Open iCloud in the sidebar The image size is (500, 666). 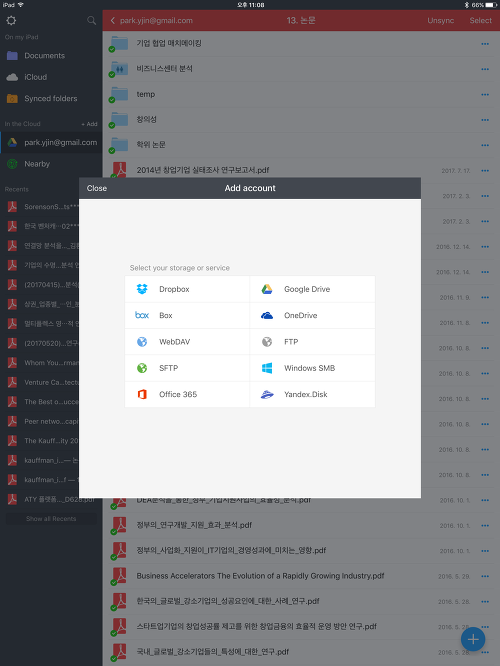click(51, 77)
